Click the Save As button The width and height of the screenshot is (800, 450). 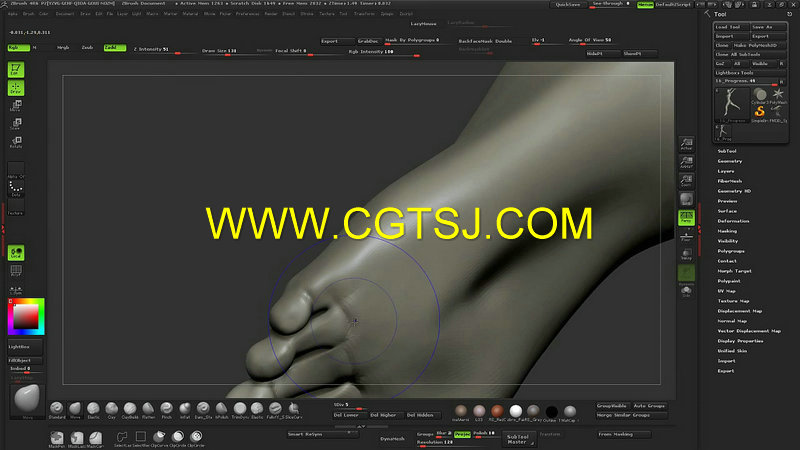pyautogui.click(x=768, y=27)
